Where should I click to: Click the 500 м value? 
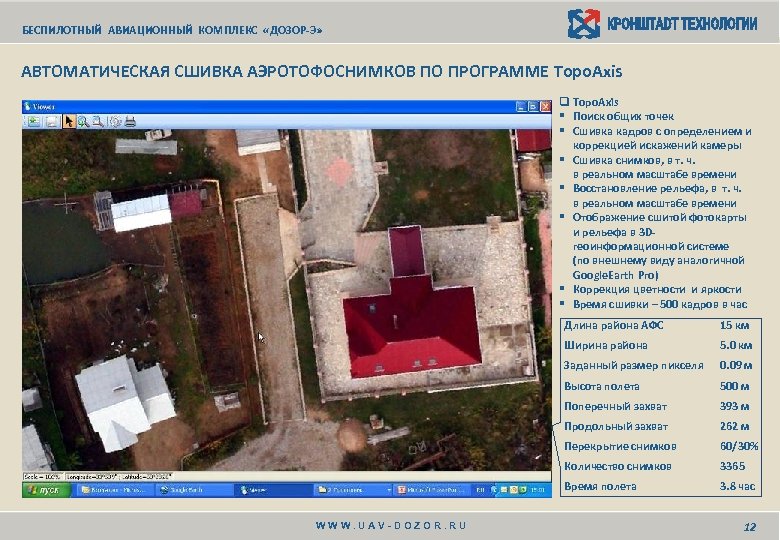pos(734,386)
